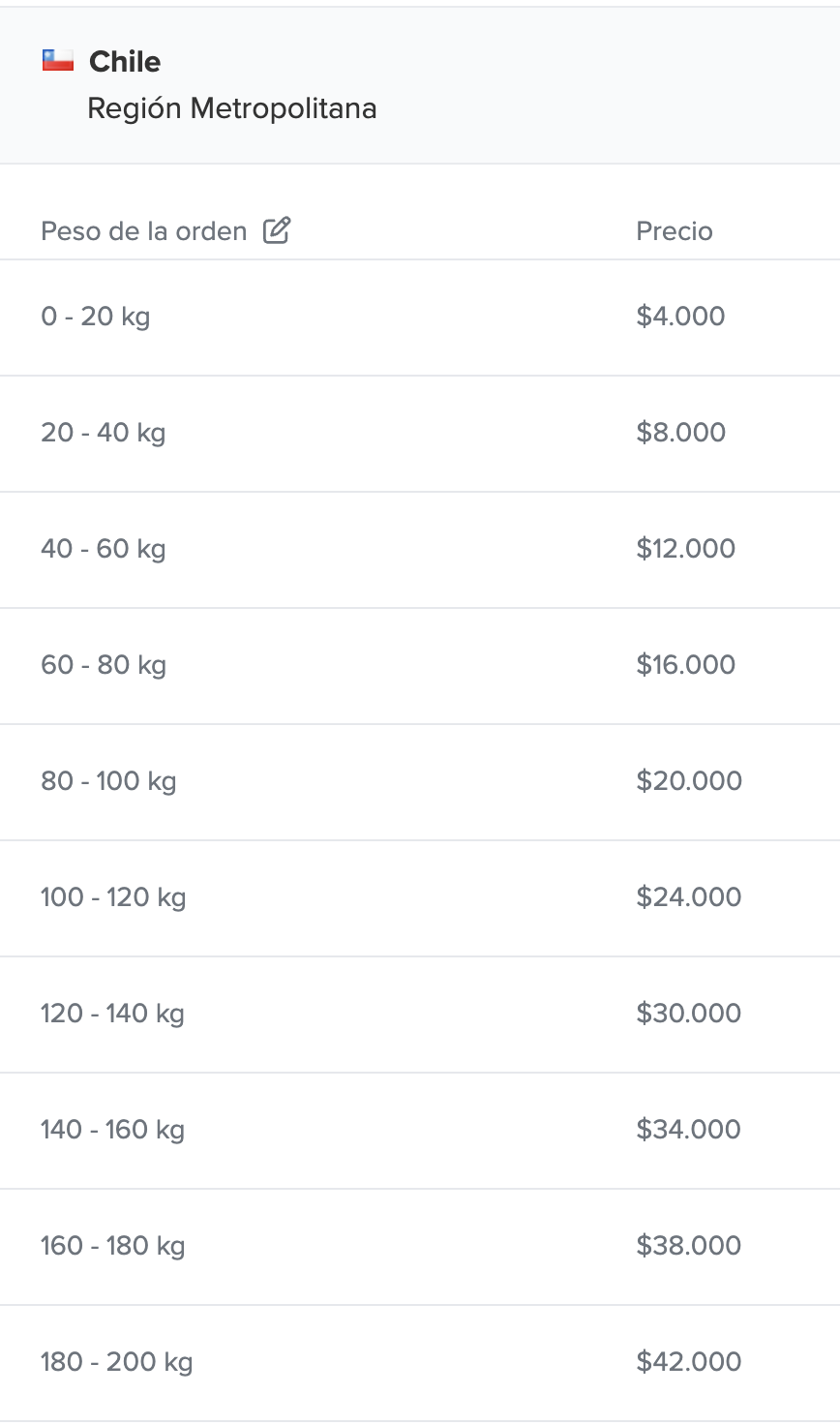The height and width of the screenshot is (1425, 840).
Task: Choose the 160 - 180 kg weight range
Action: [112, 1246]
